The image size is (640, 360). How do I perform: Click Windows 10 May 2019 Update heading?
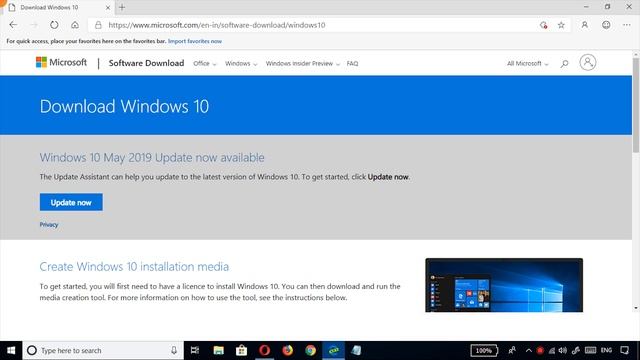(x=152, y=158)
